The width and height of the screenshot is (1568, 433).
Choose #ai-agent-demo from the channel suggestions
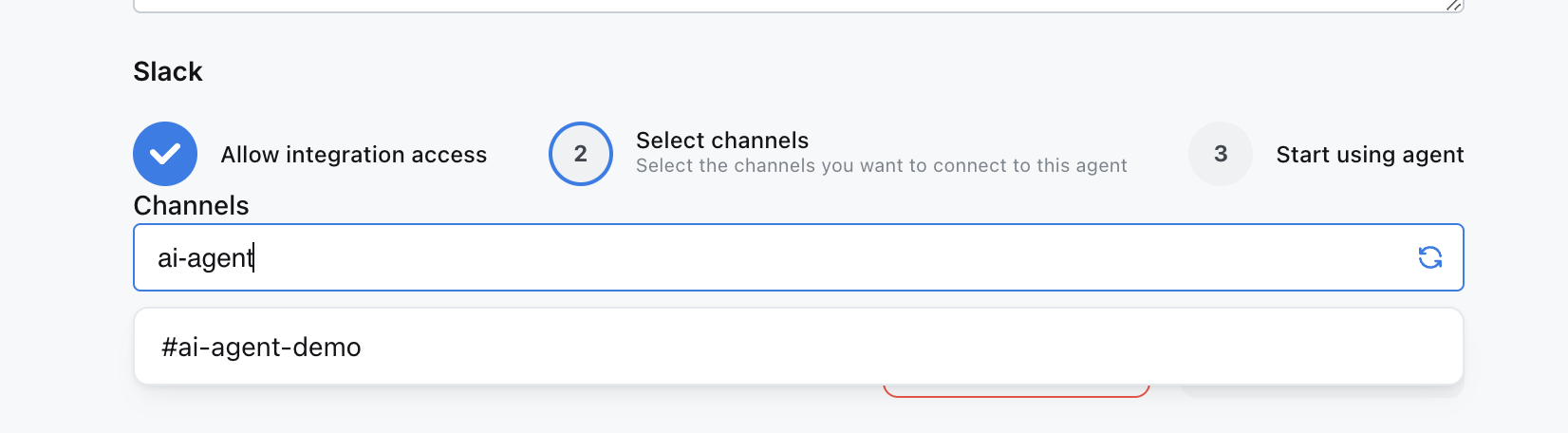[798, 347]
